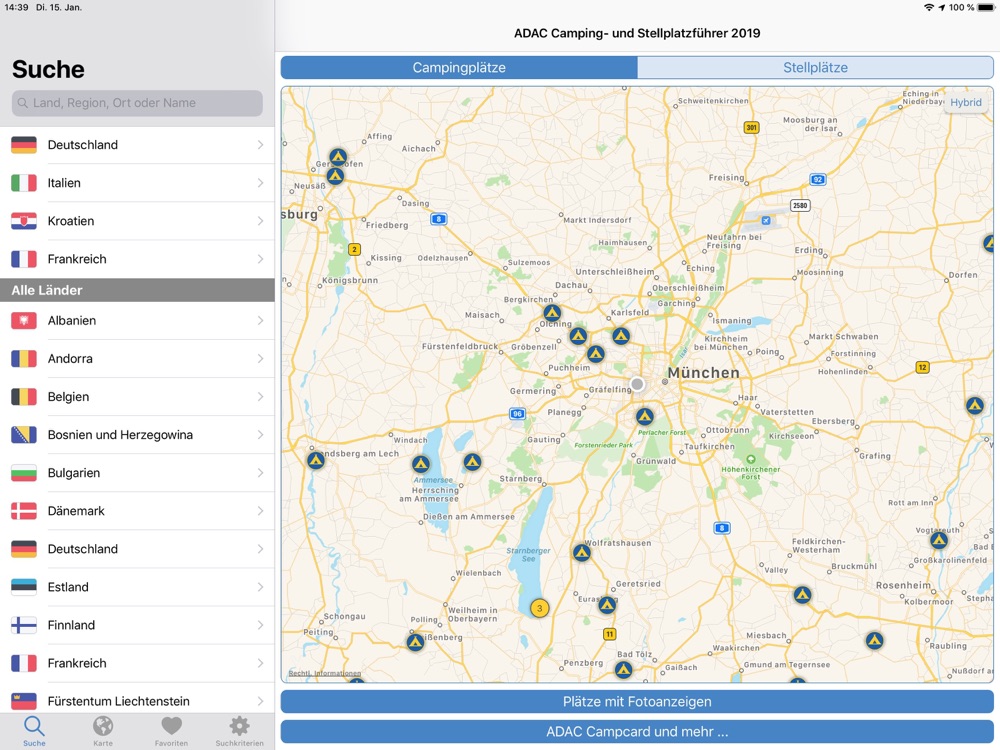
Task: Tap the campsite marker west of Raubling
Action: (x=874, y=640)
